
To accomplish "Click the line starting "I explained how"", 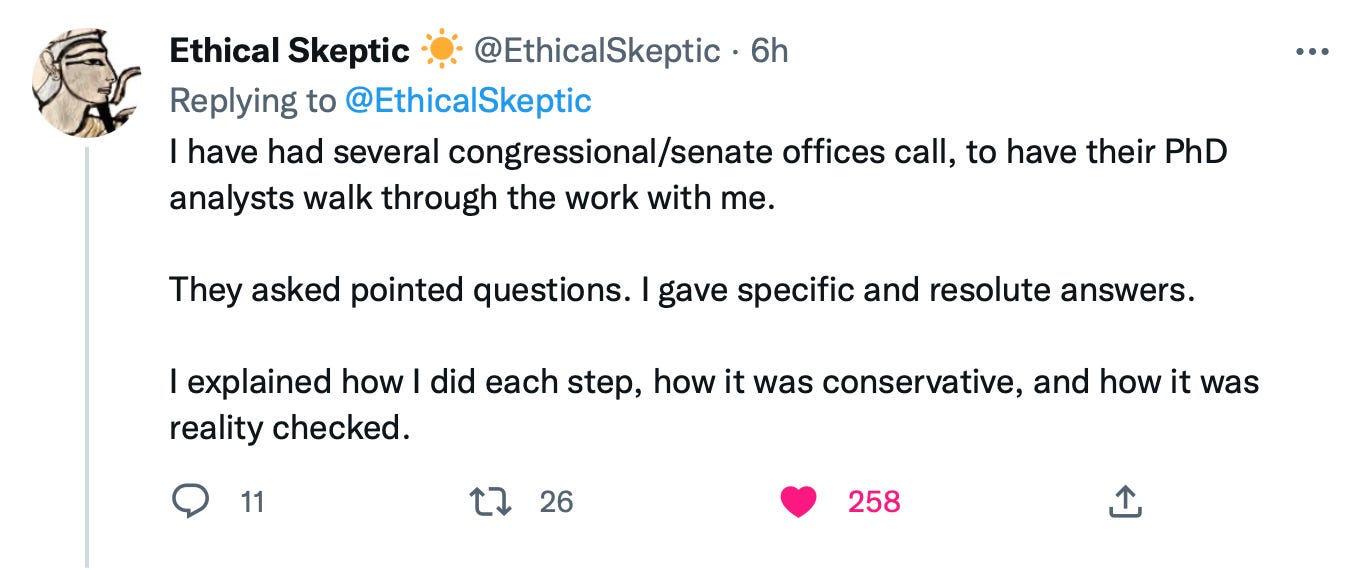I will click(713, 381).
